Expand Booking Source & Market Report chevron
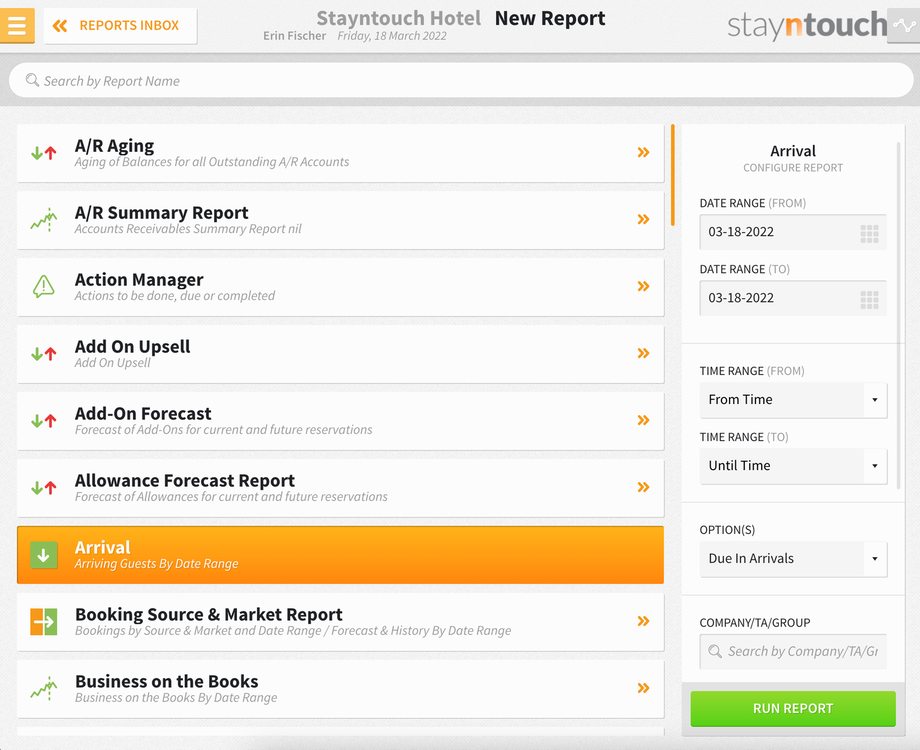 644,621
